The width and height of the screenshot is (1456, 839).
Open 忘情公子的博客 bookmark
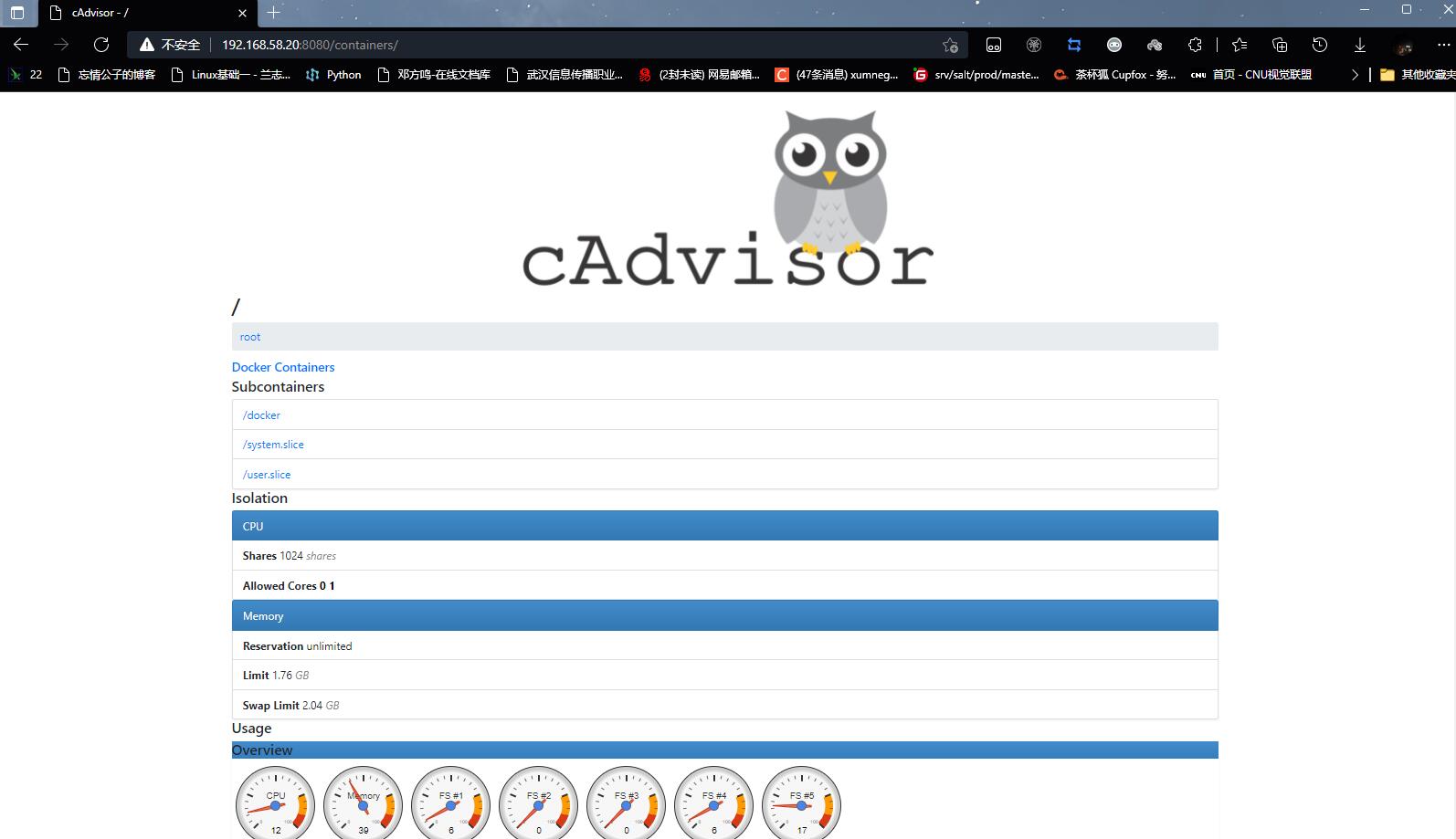(x=107, y=75)
